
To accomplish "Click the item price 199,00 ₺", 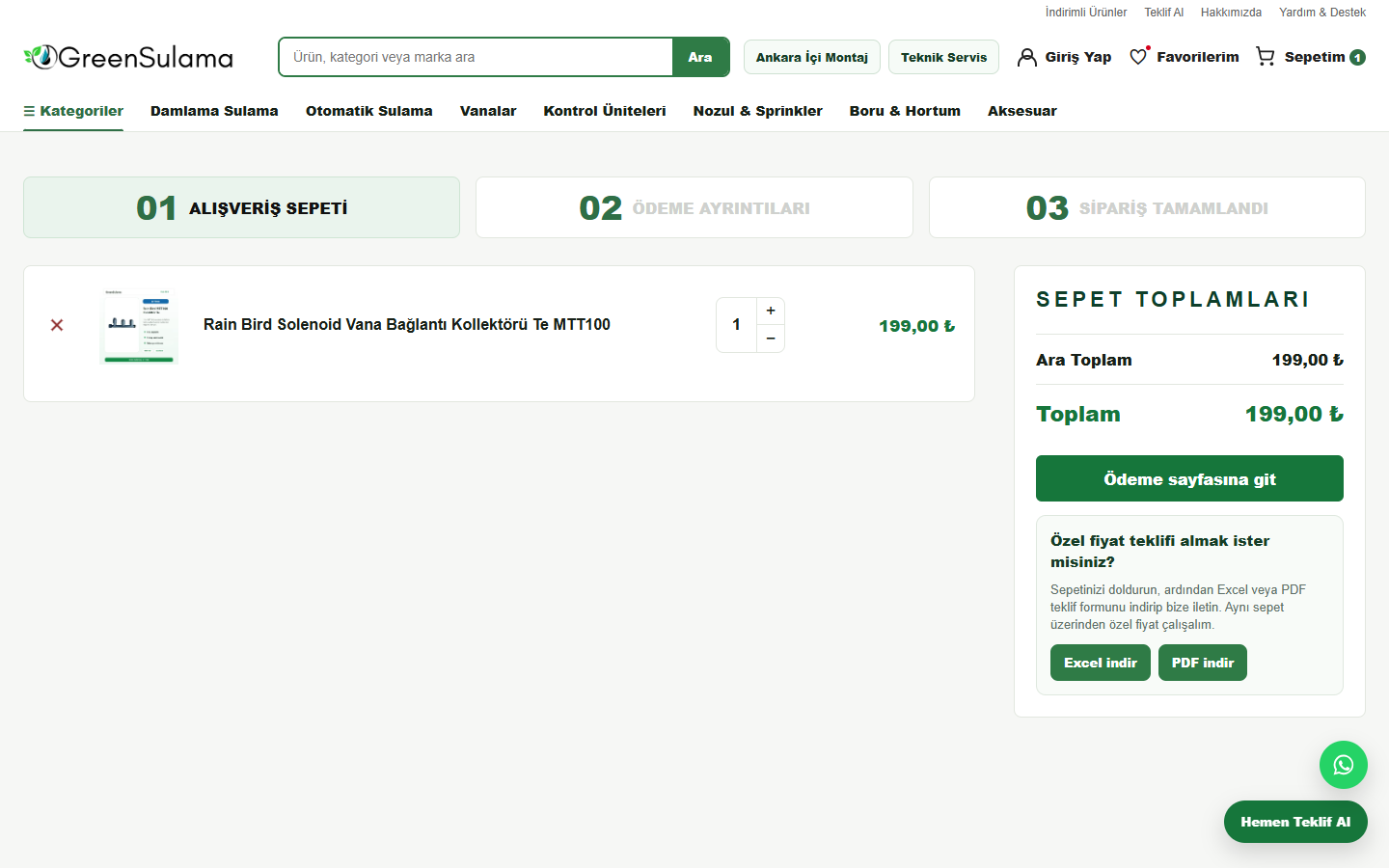I will tap(916, 326).
